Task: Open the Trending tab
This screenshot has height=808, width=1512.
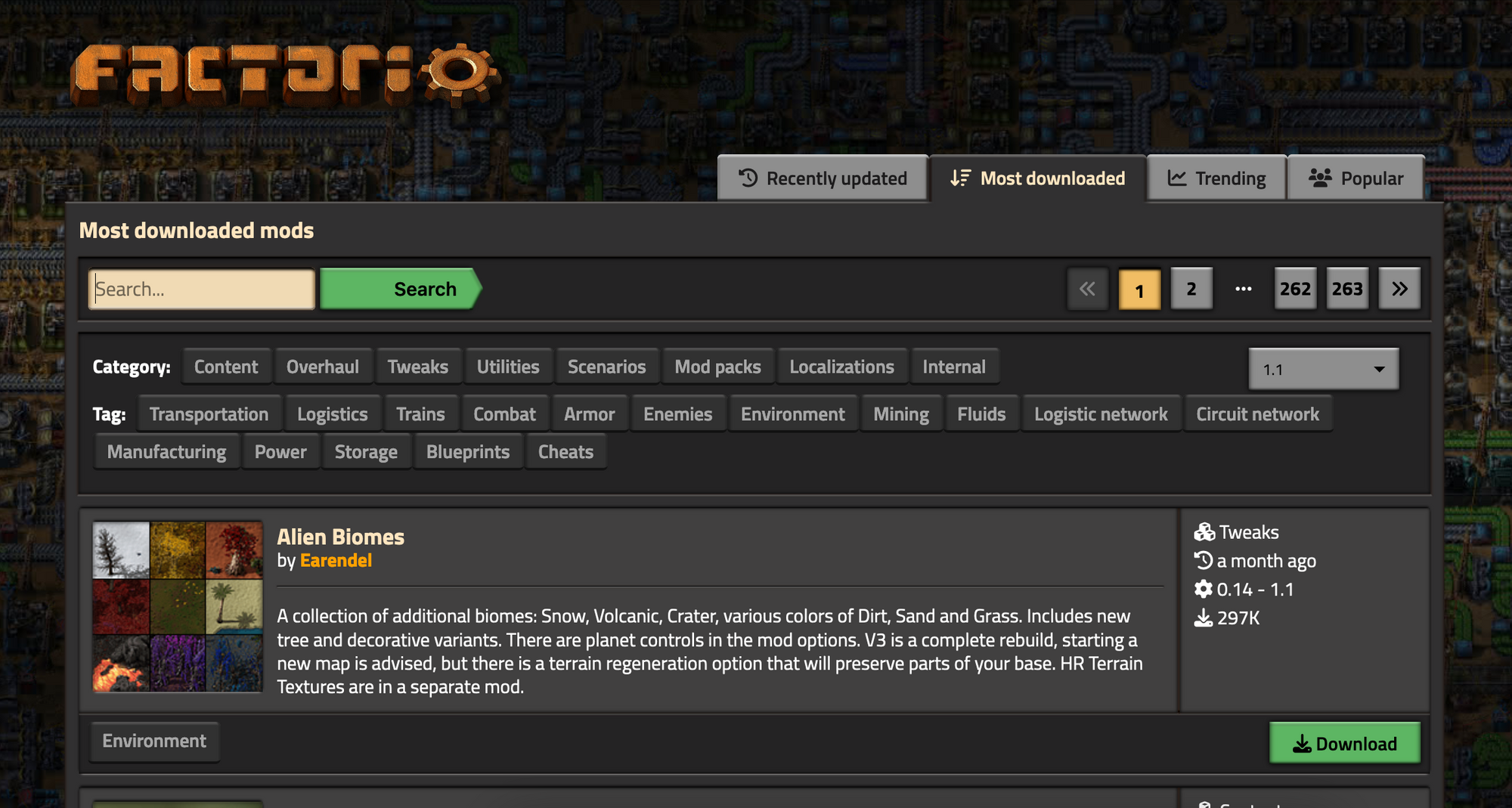Action: [1216, 178]
